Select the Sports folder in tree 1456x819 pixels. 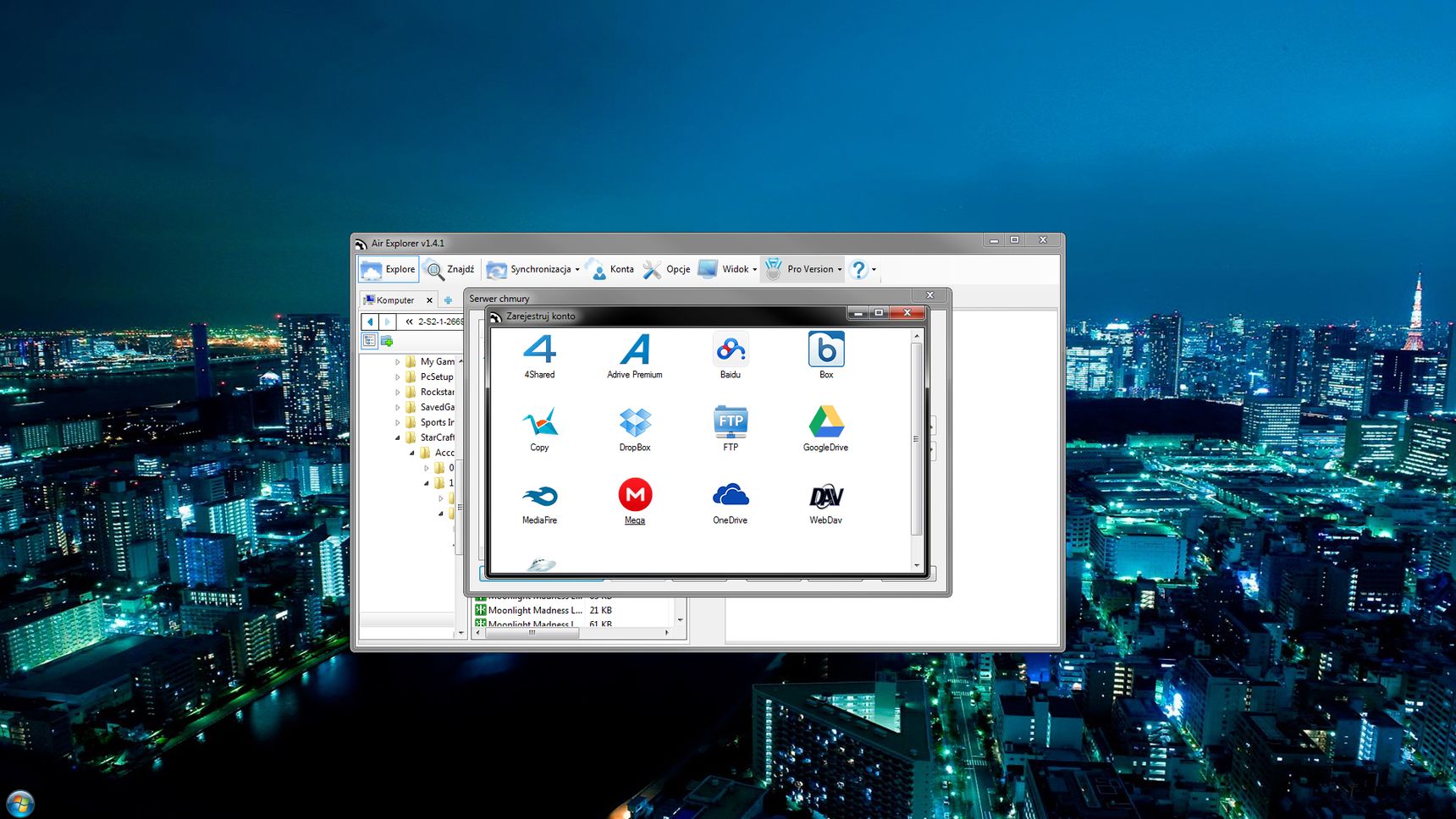pyautogui.click(x=429, y=422)
